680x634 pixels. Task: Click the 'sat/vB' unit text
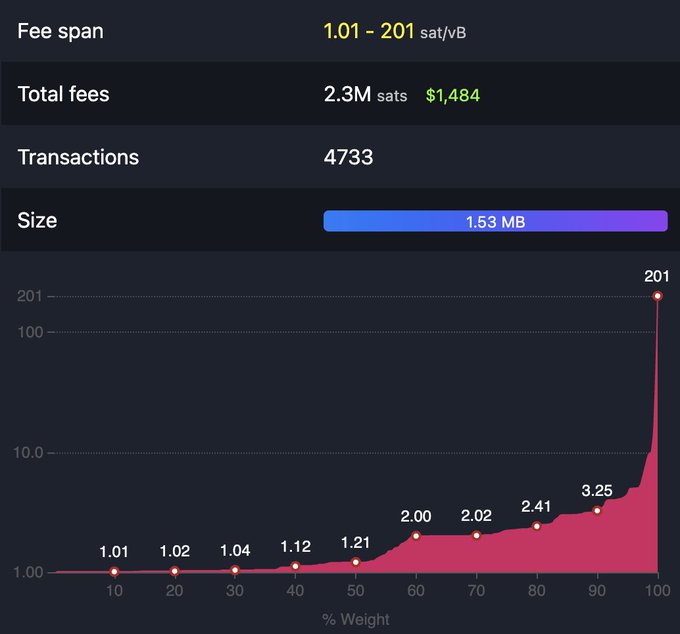tap(443, 33)
